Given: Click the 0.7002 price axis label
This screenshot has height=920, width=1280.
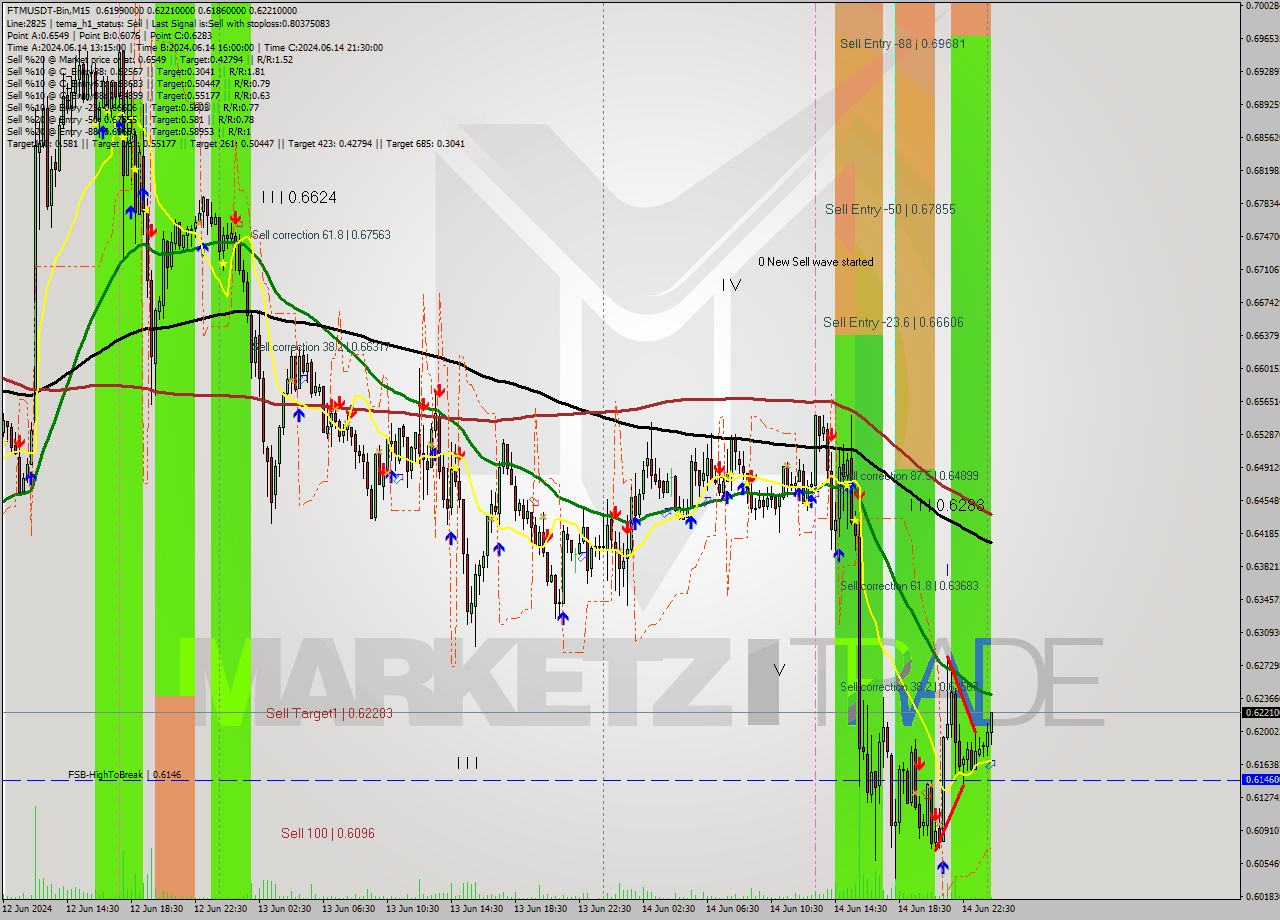Looking at the screenshot, I should (1262, 6).
